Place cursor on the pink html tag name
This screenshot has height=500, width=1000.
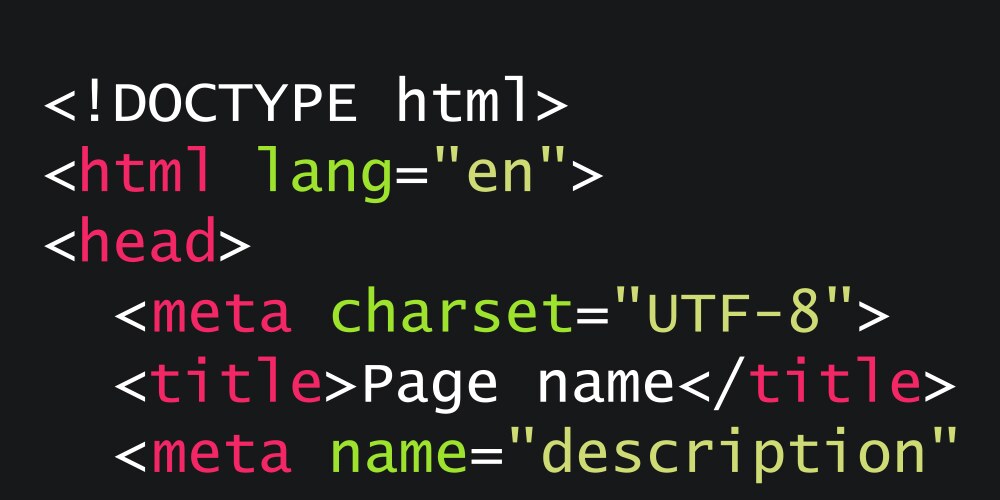coord(145,170)
